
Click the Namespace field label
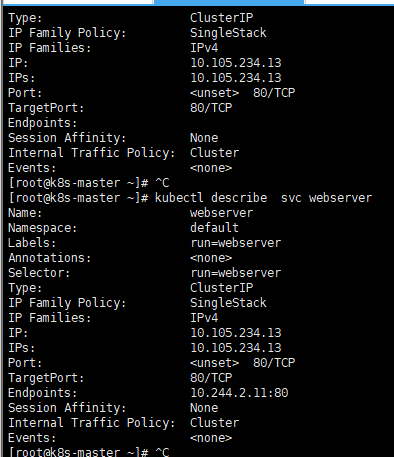point(43,228)
